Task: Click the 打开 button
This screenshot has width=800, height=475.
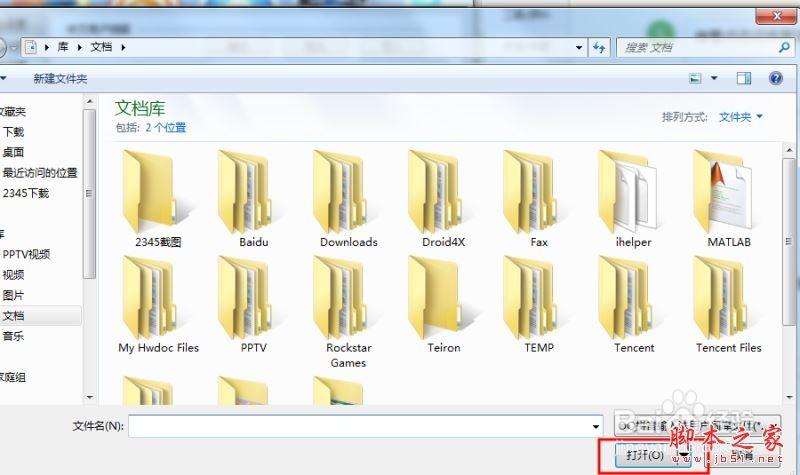Action: [x=645, y=456]
